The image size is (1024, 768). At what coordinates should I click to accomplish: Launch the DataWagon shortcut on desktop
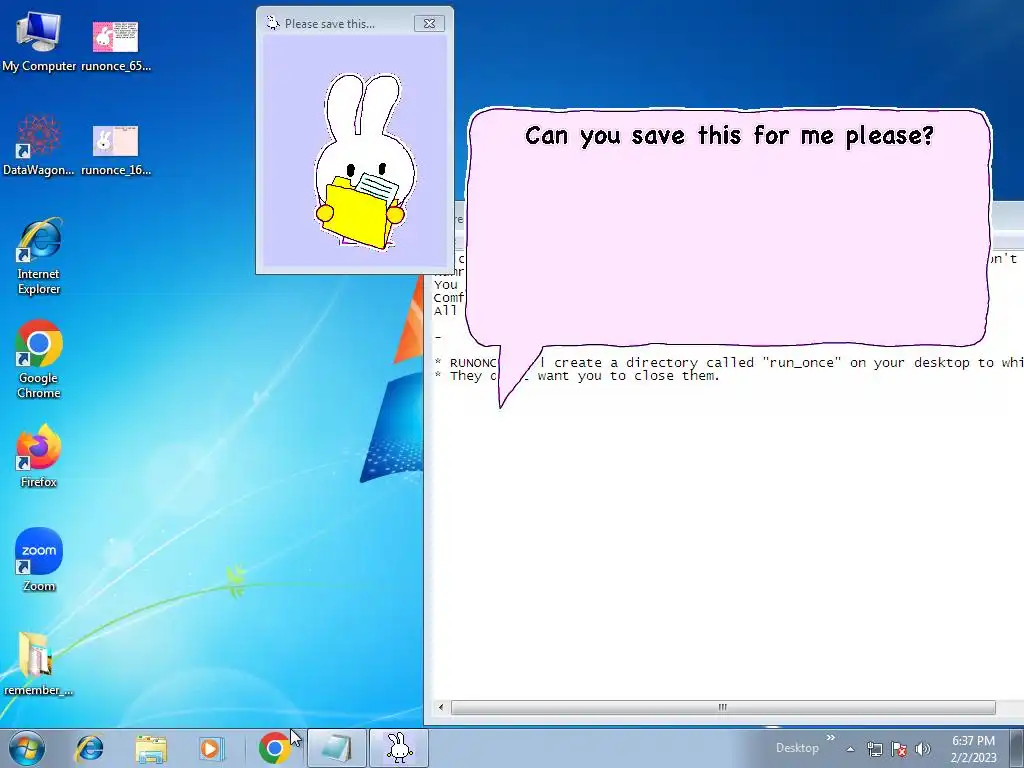(x=39, y=145)
